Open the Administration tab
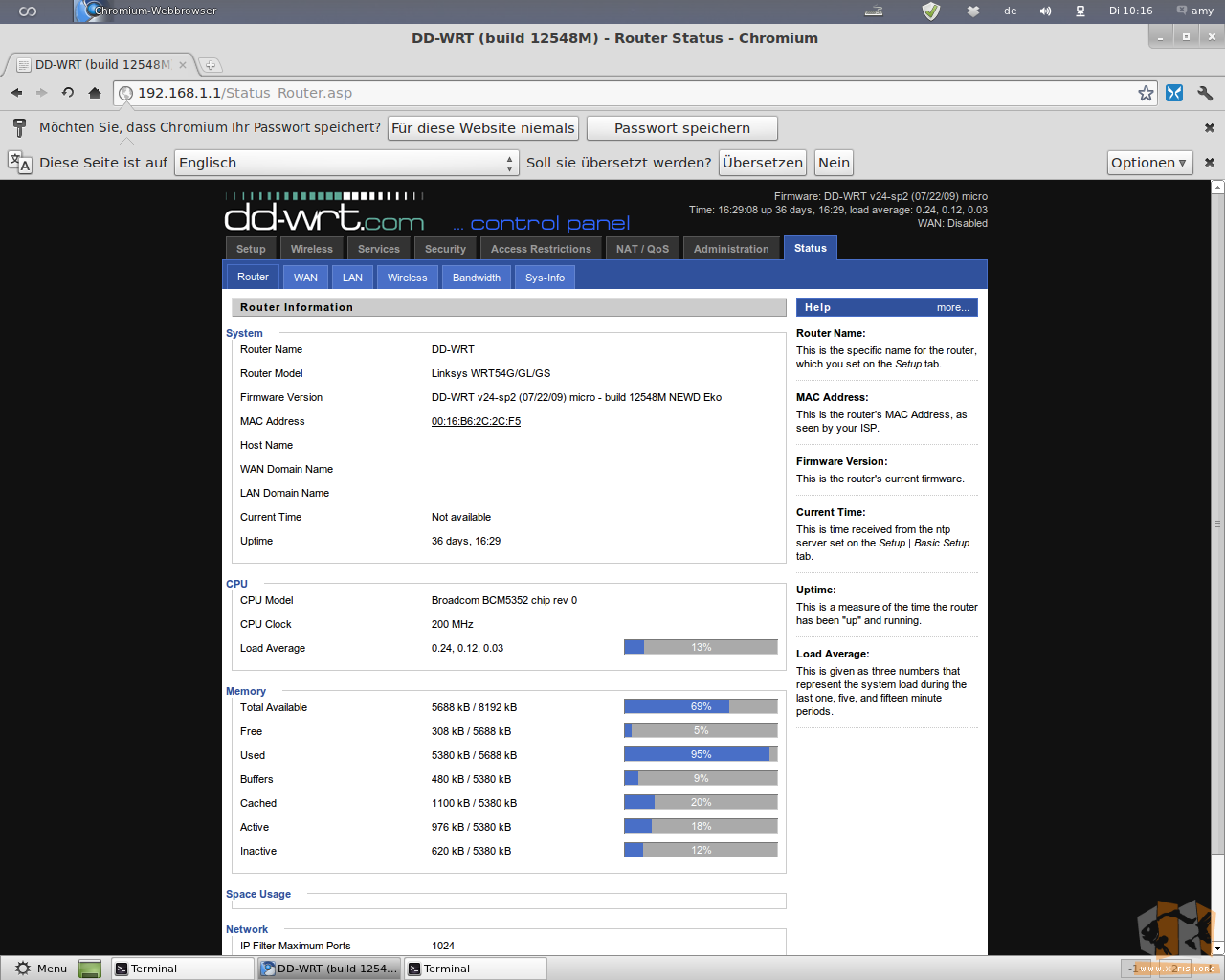 731,249
